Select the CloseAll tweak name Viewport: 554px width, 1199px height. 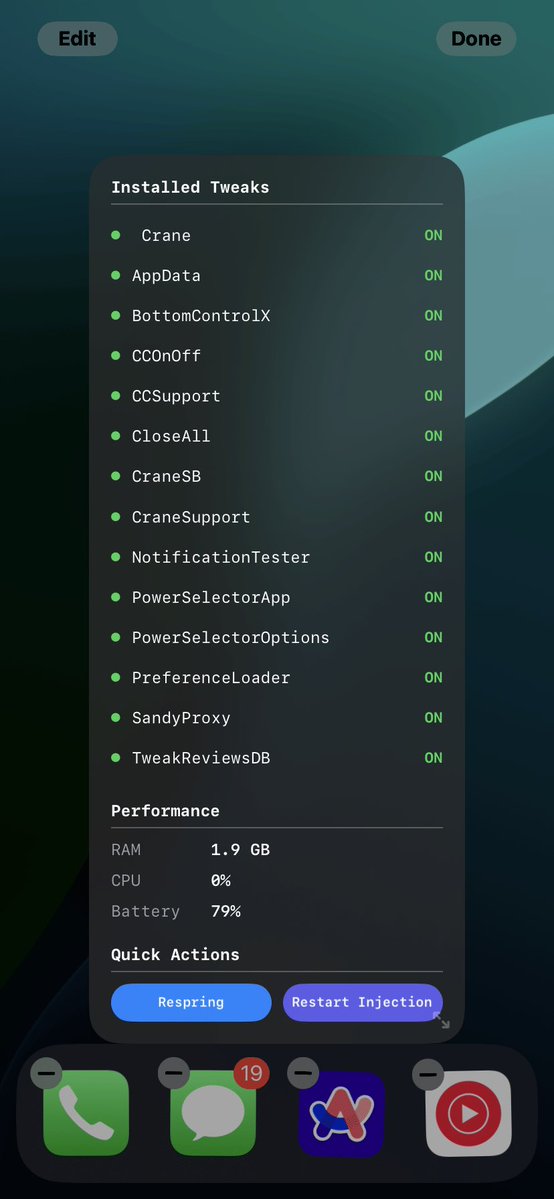tap(171, 436)
